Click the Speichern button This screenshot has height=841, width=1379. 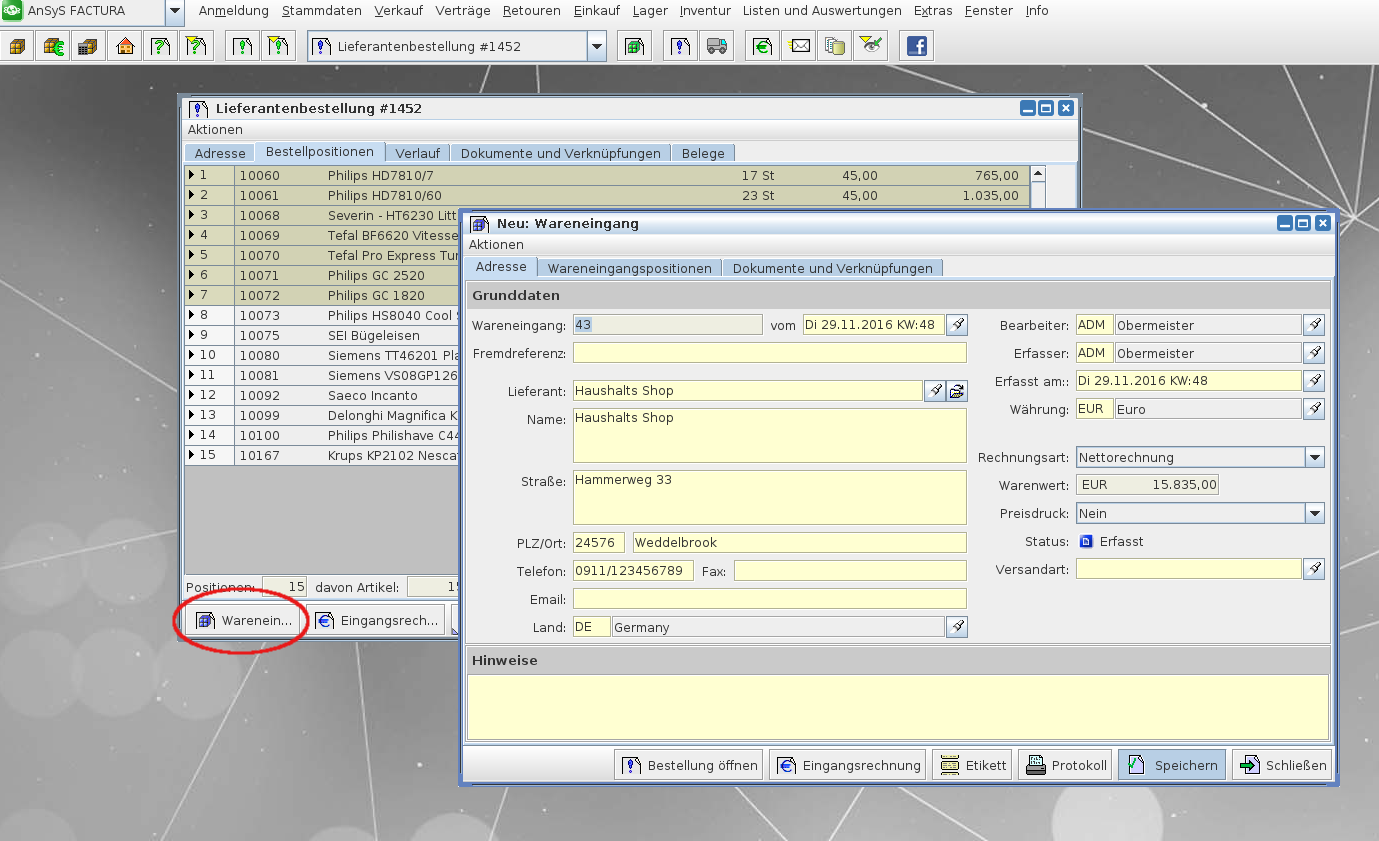coord(1171,765)
